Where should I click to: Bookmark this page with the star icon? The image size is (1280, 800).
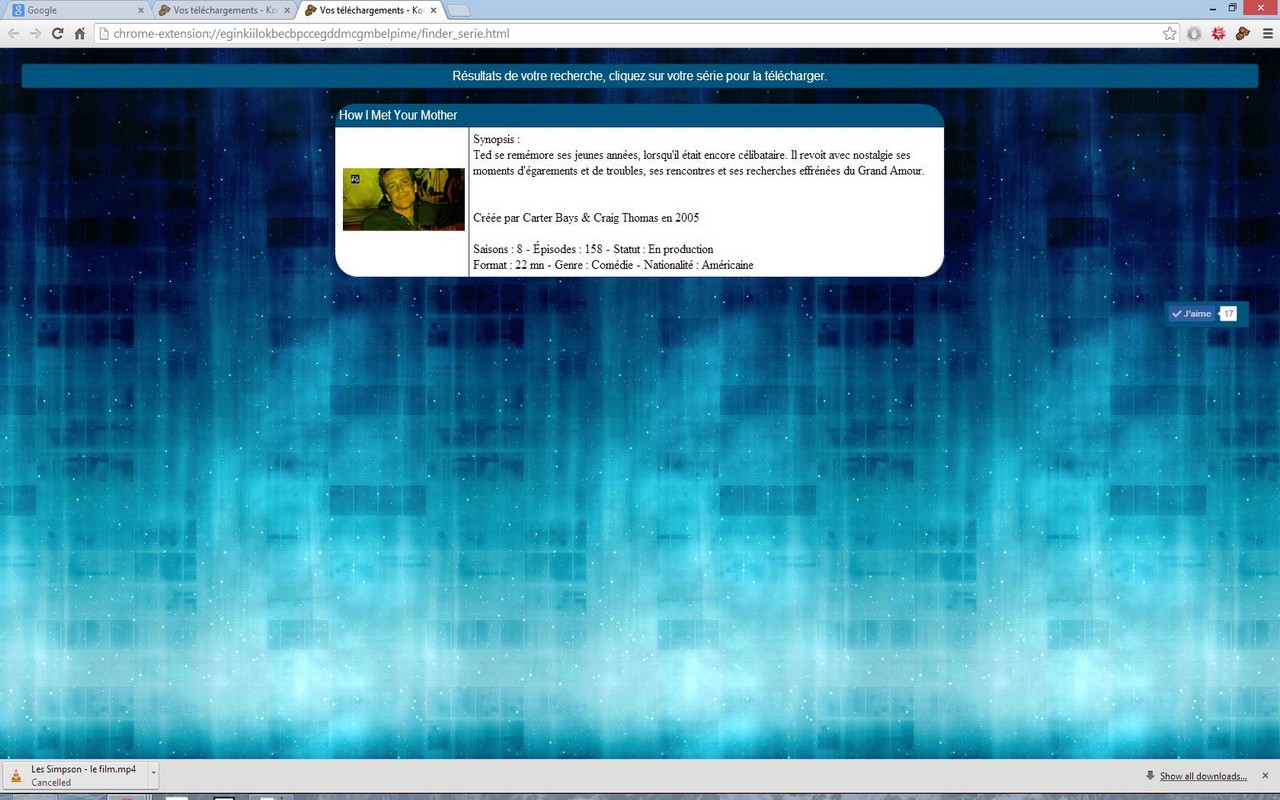coord(1170,33)
